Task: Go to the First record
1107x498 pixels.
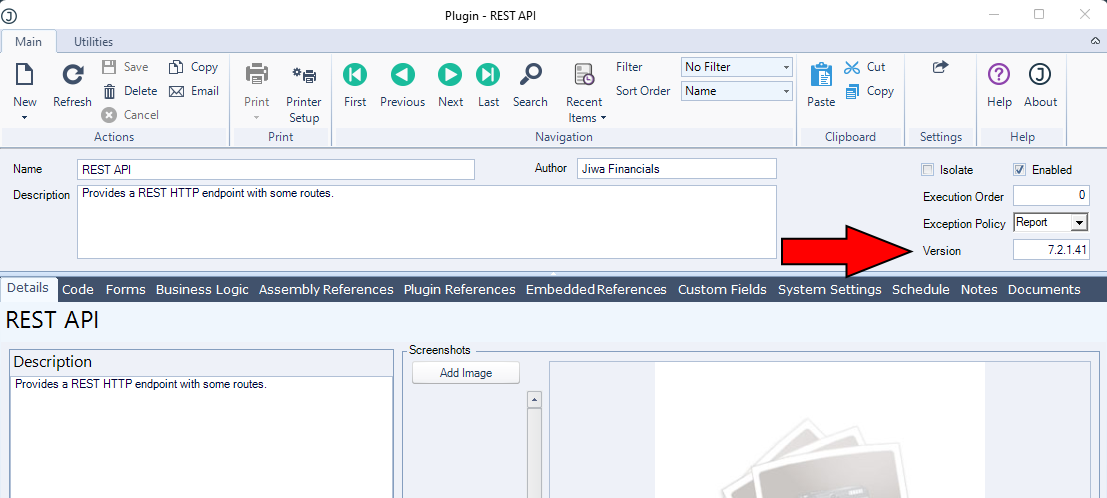Action: coord(355,76)
